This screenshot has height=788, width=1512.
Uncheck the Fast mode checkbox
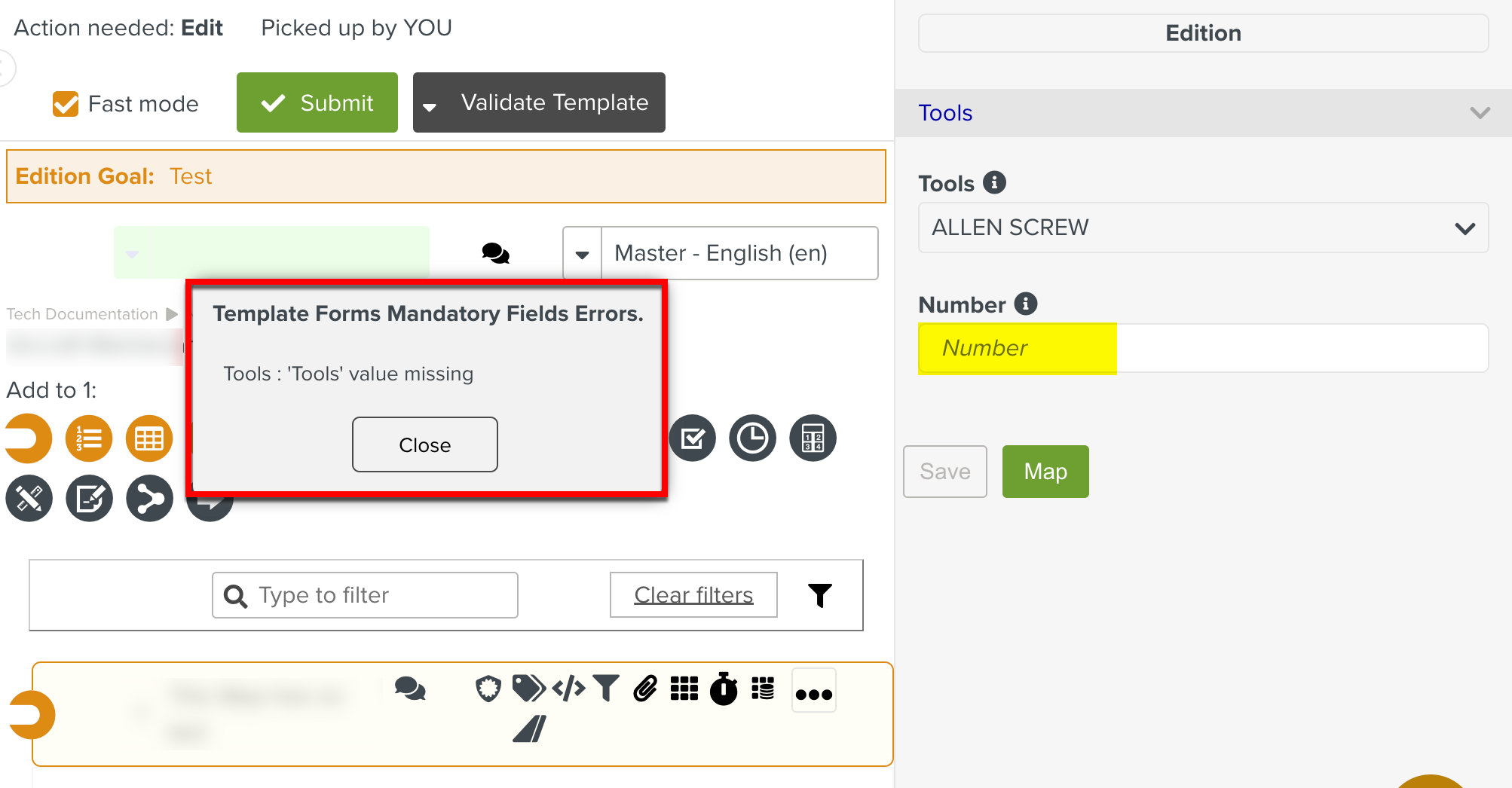[66, 104]
